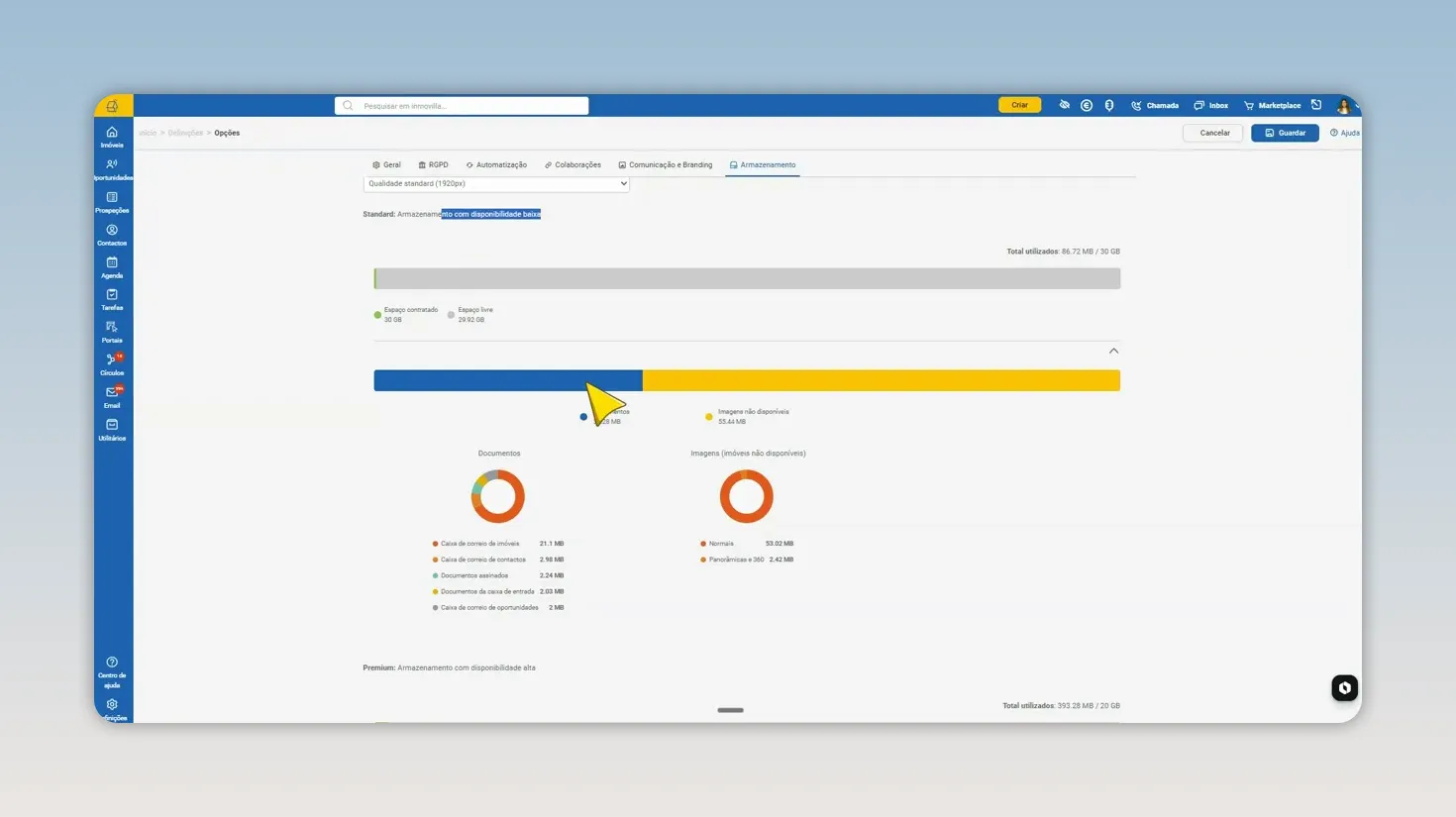This screenshot has width=1456, height=817.
Task: Go to Portais in the sidebar
Action: pos(112,333)
